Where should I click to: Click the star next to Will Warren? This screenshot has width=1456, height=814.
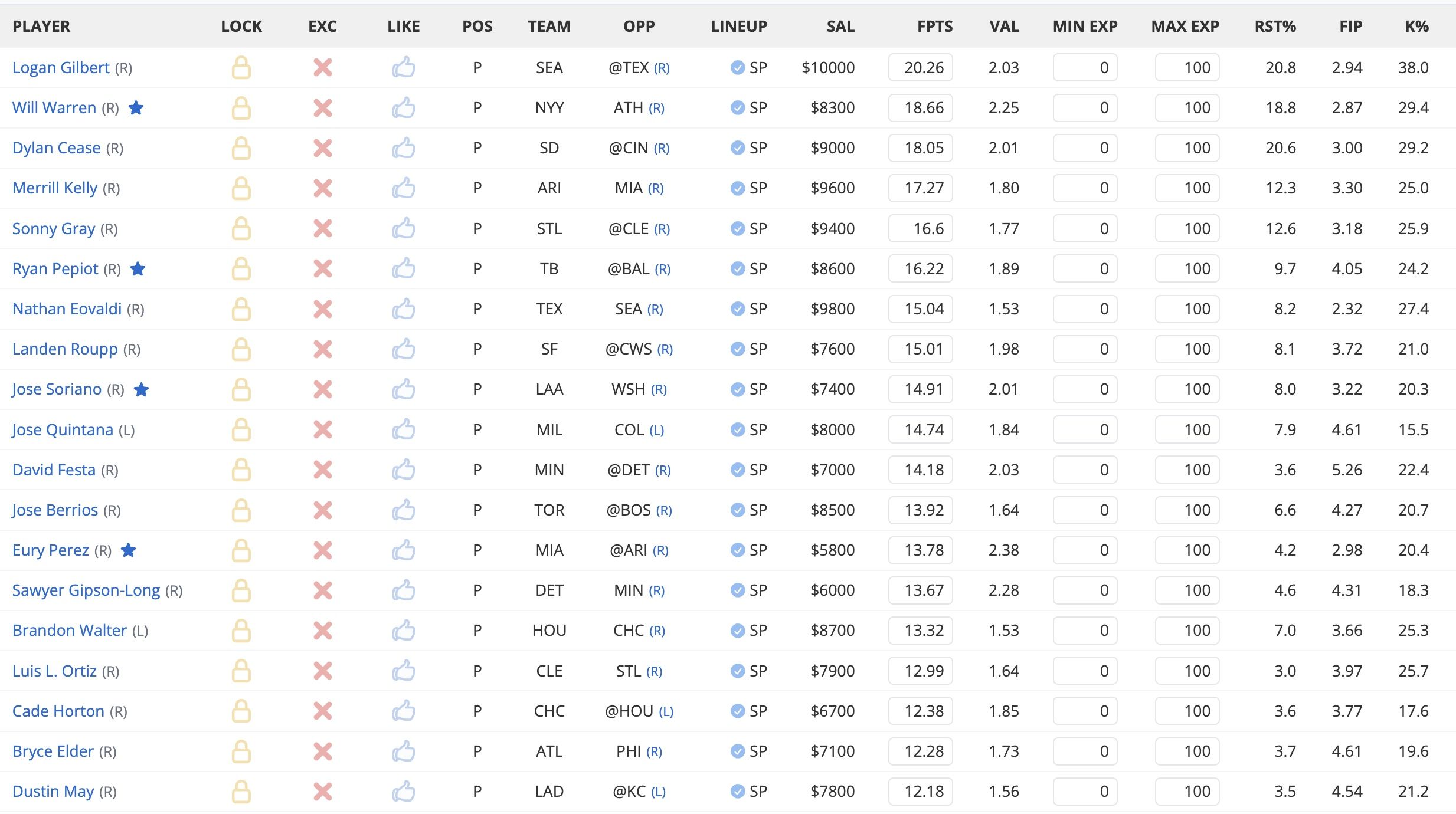[x=136, y=107]
